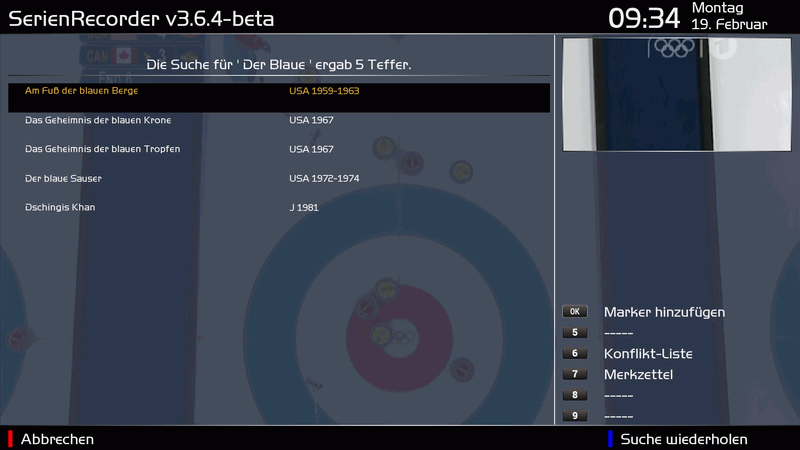Click the 7 key icon
800x450 pixels.
(574, 374)
